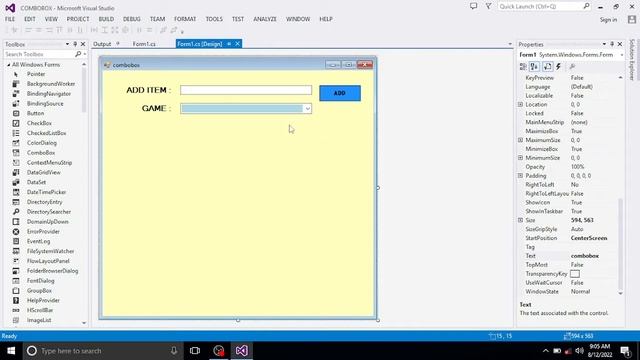Collapse All Windows Forms group
Screen dimensions: 640x360
point(8,64)
